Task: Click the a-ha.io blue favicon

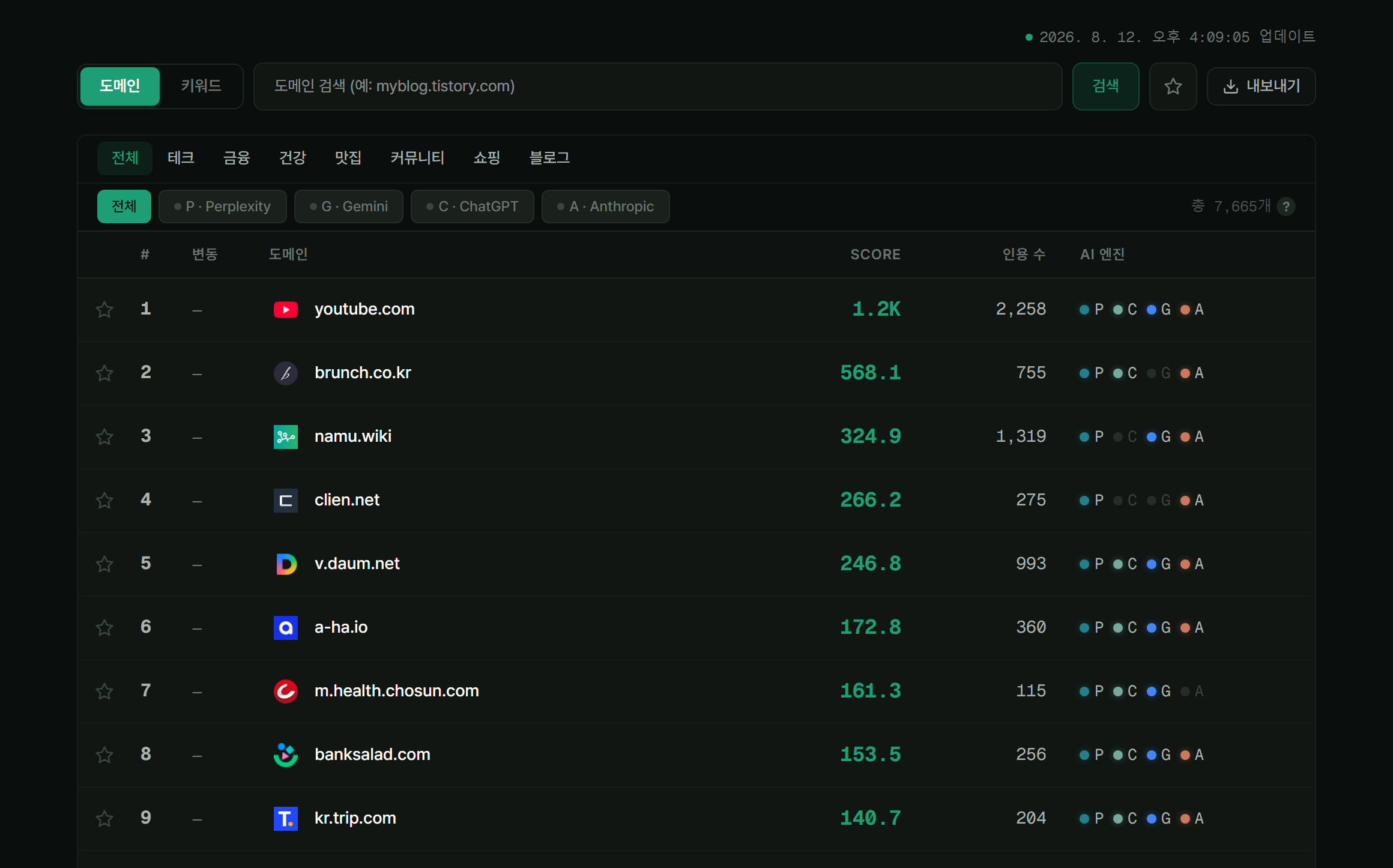Action: pos(286,627)
